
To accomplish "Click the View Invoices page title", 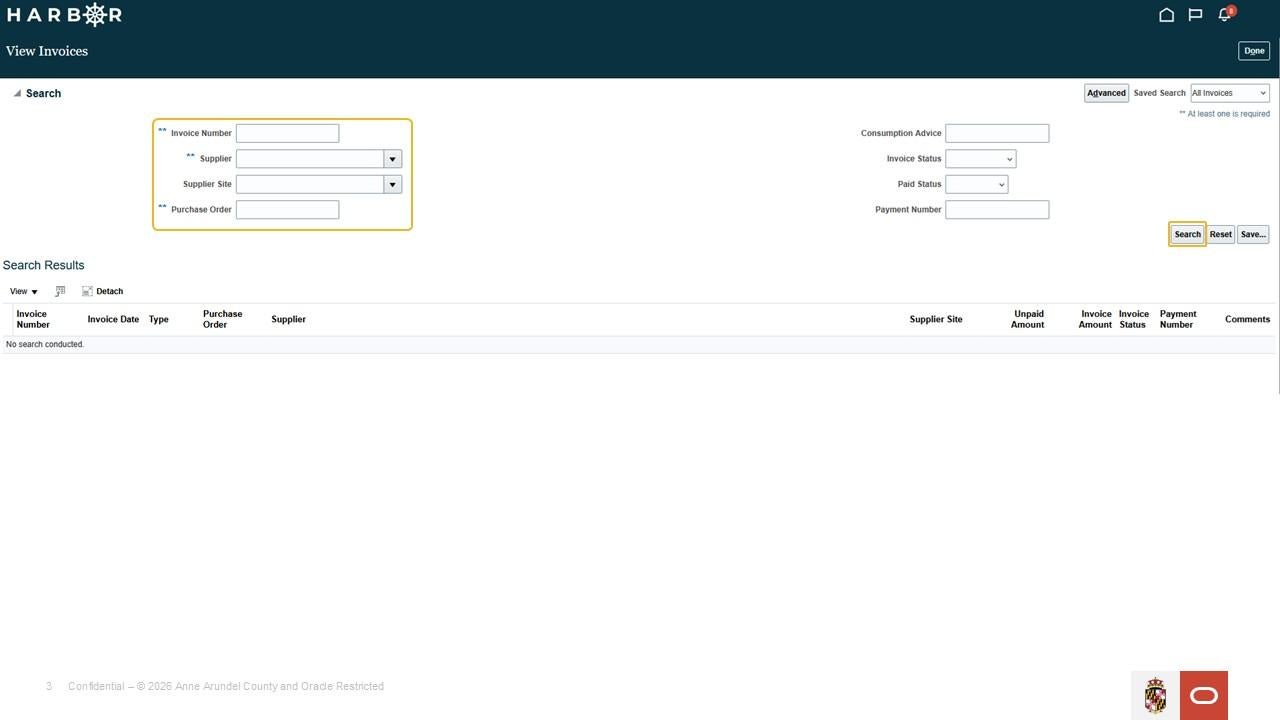I will coord(47,51).
